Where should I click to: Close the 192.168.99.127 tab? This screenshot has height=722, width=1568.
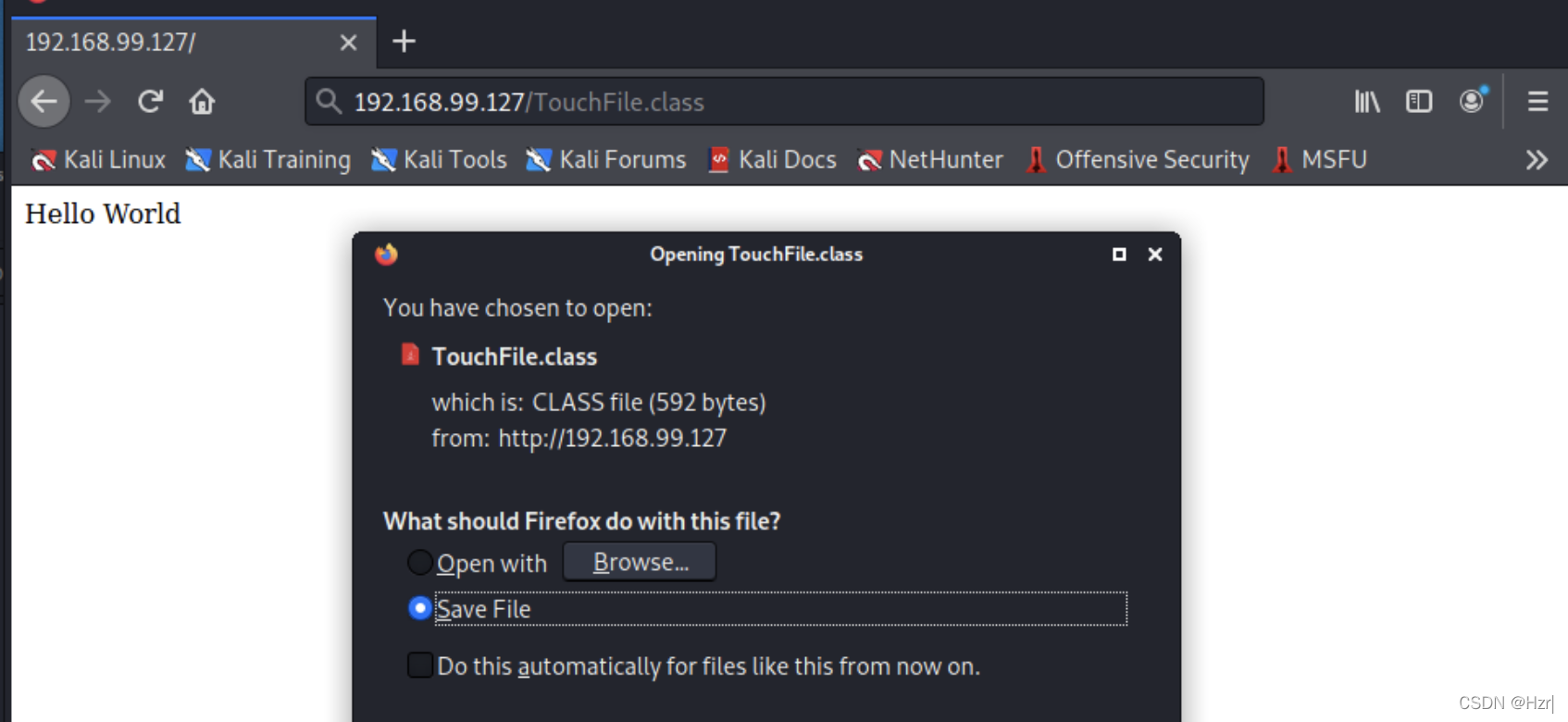pyautogui.click(x=348, y=43)
